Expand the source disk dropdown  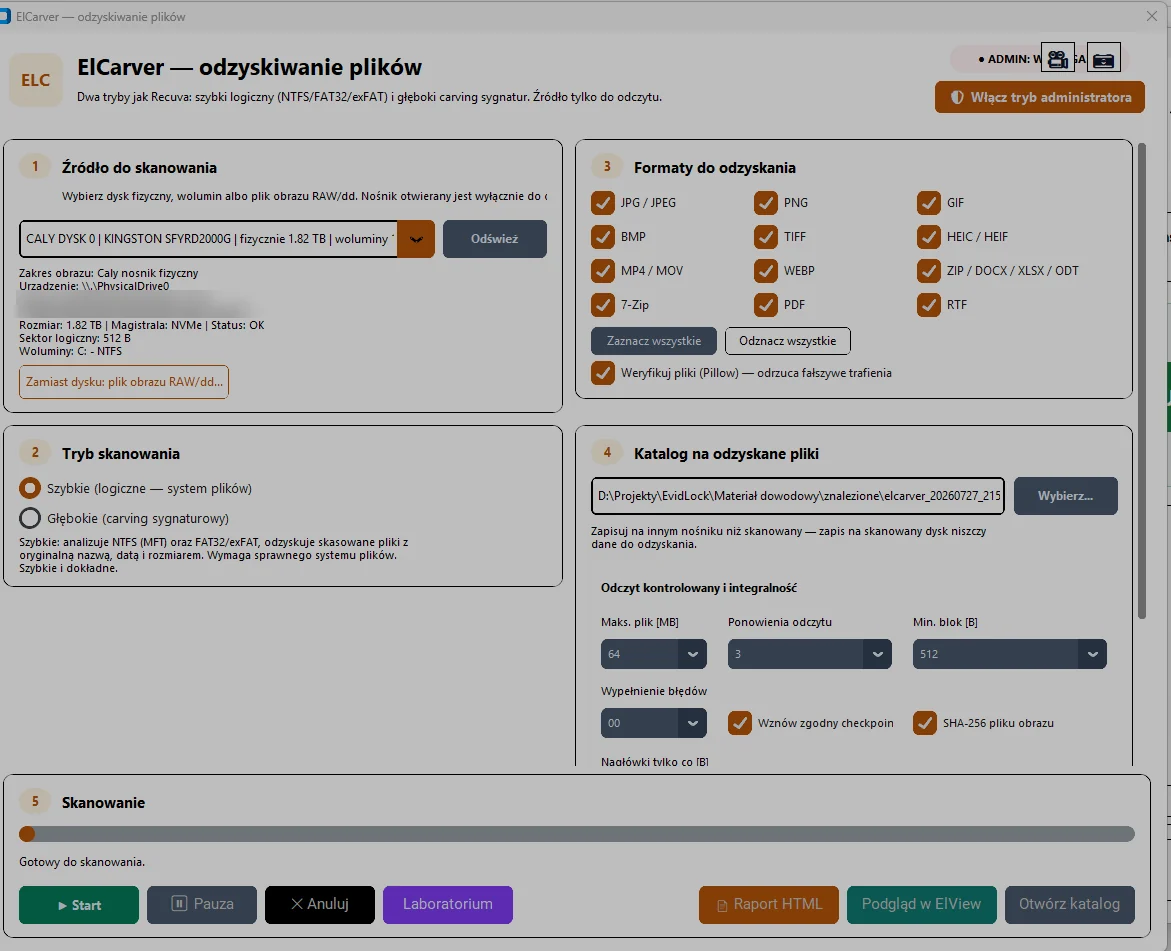416,239
